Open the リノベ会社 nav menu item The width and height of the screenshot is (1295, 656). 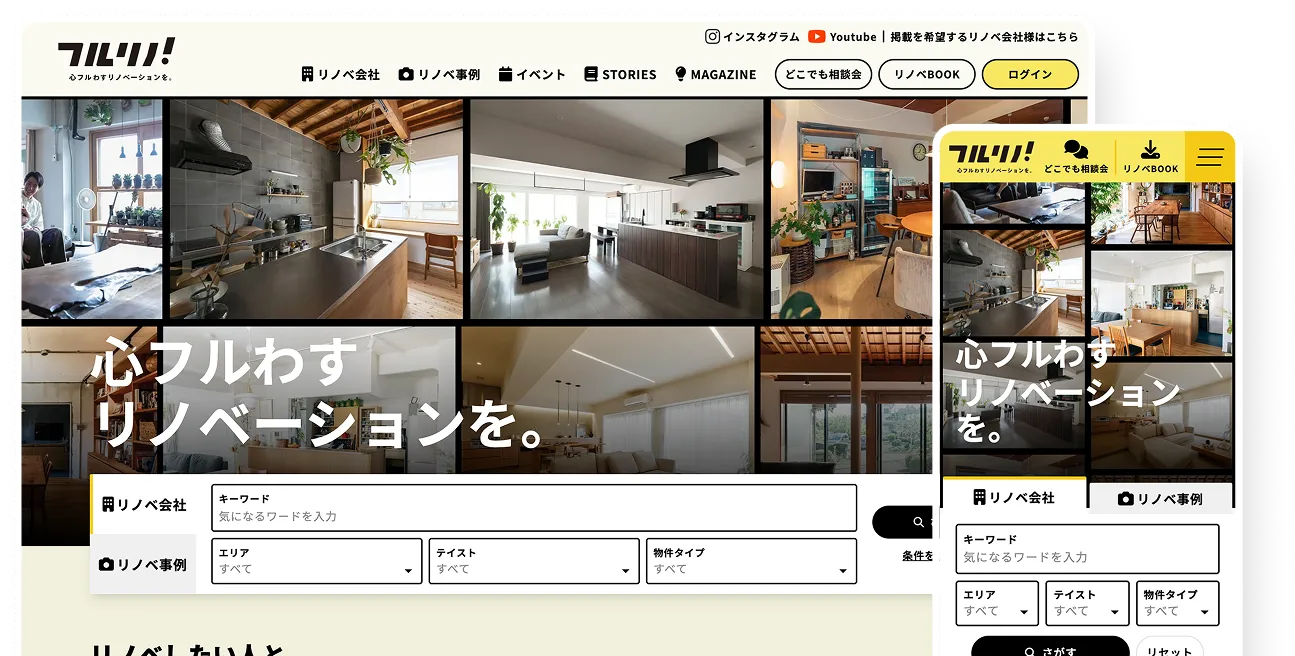340,74
